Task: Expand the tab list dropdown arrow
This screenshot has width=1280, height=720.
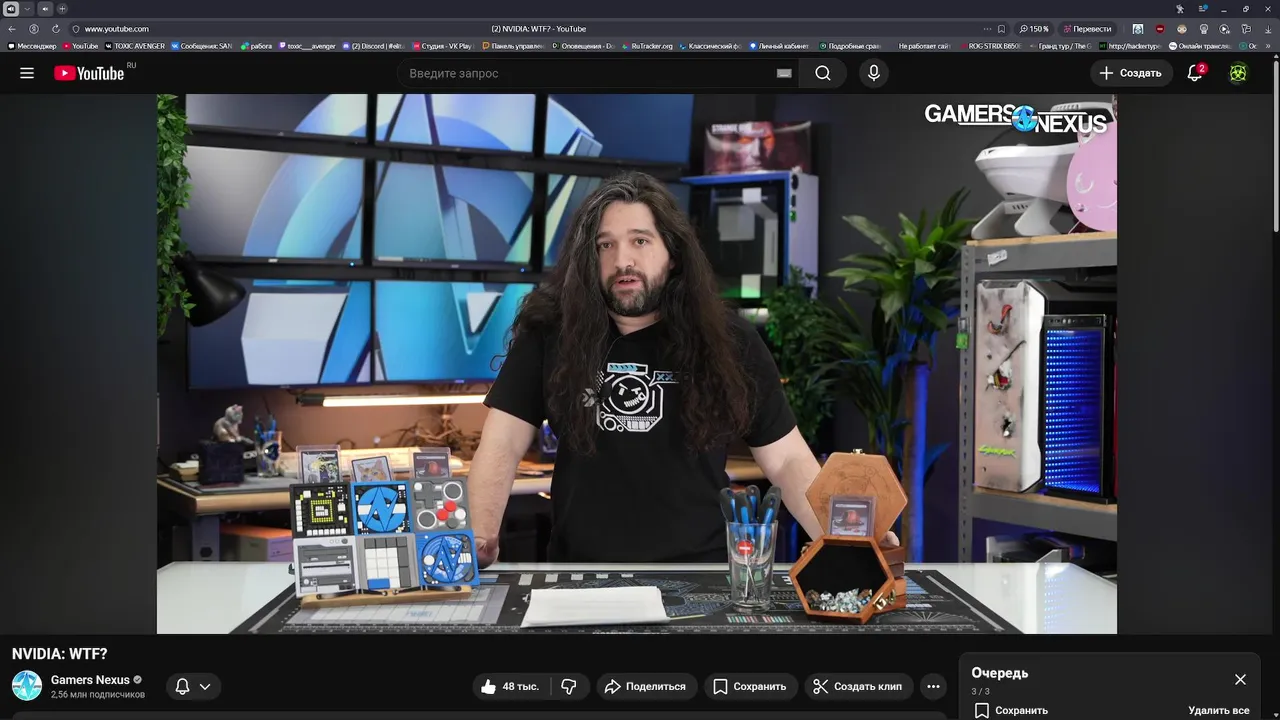Action: (27, 9)
